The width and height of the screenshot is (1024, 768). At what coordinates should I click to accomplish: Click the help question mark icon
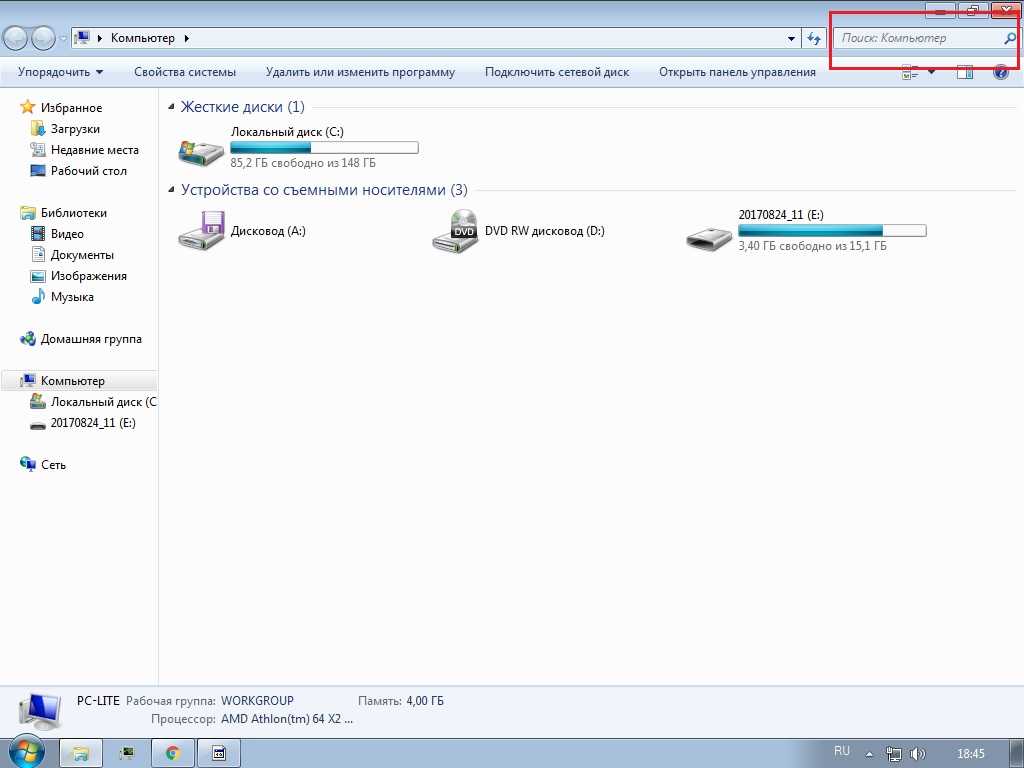1000,72
